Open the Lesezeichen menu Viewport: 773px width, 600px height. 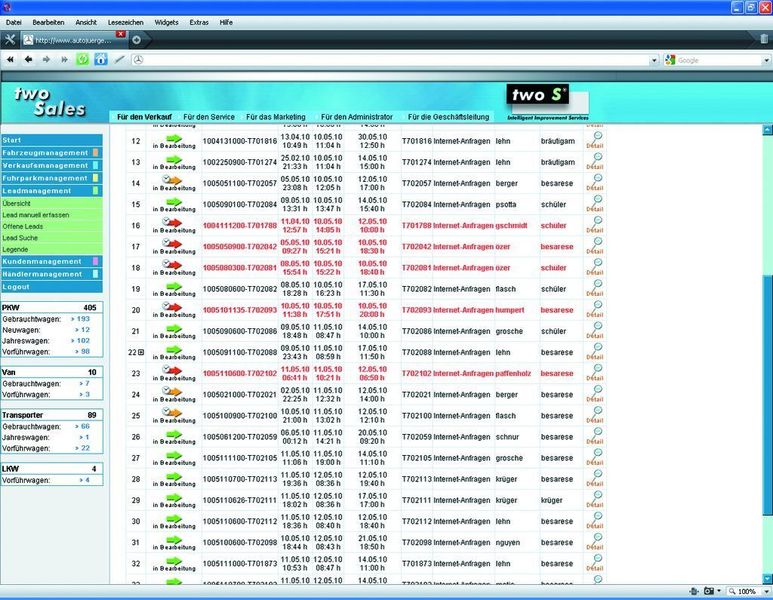point(126,23)
